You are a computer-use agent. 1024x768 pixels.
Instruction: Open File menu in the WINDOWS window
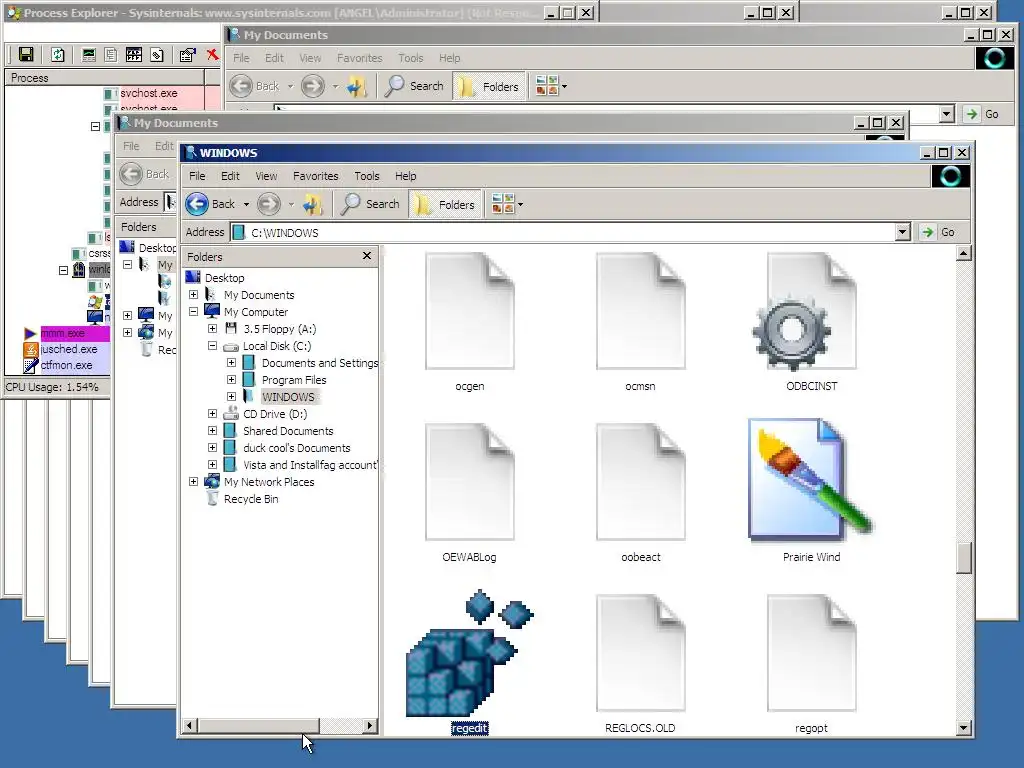coord(197,176)
